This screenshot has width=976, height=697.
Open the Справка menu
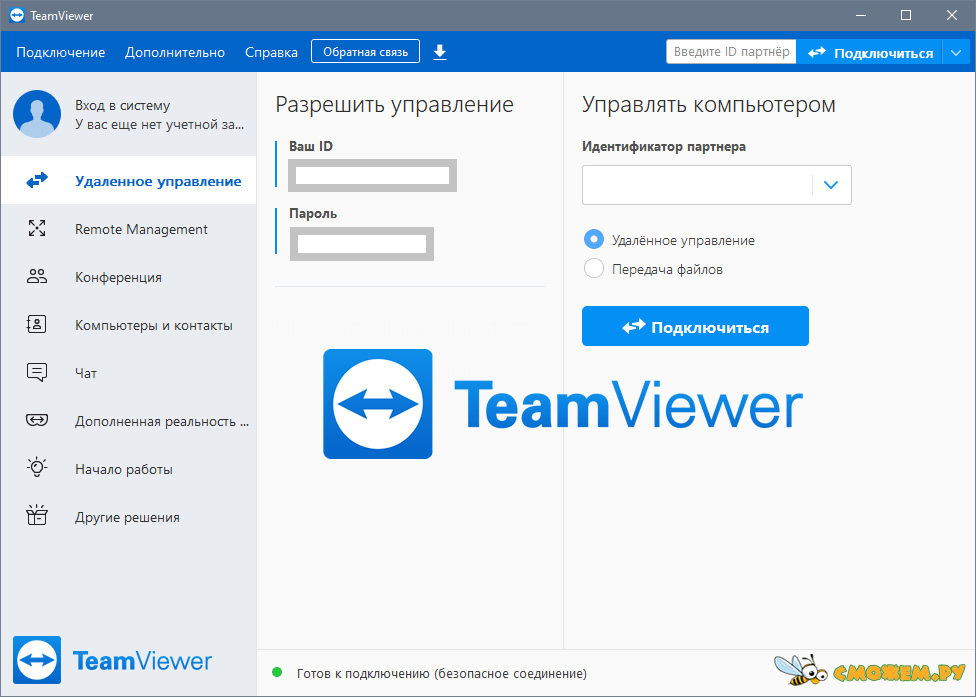271,52
